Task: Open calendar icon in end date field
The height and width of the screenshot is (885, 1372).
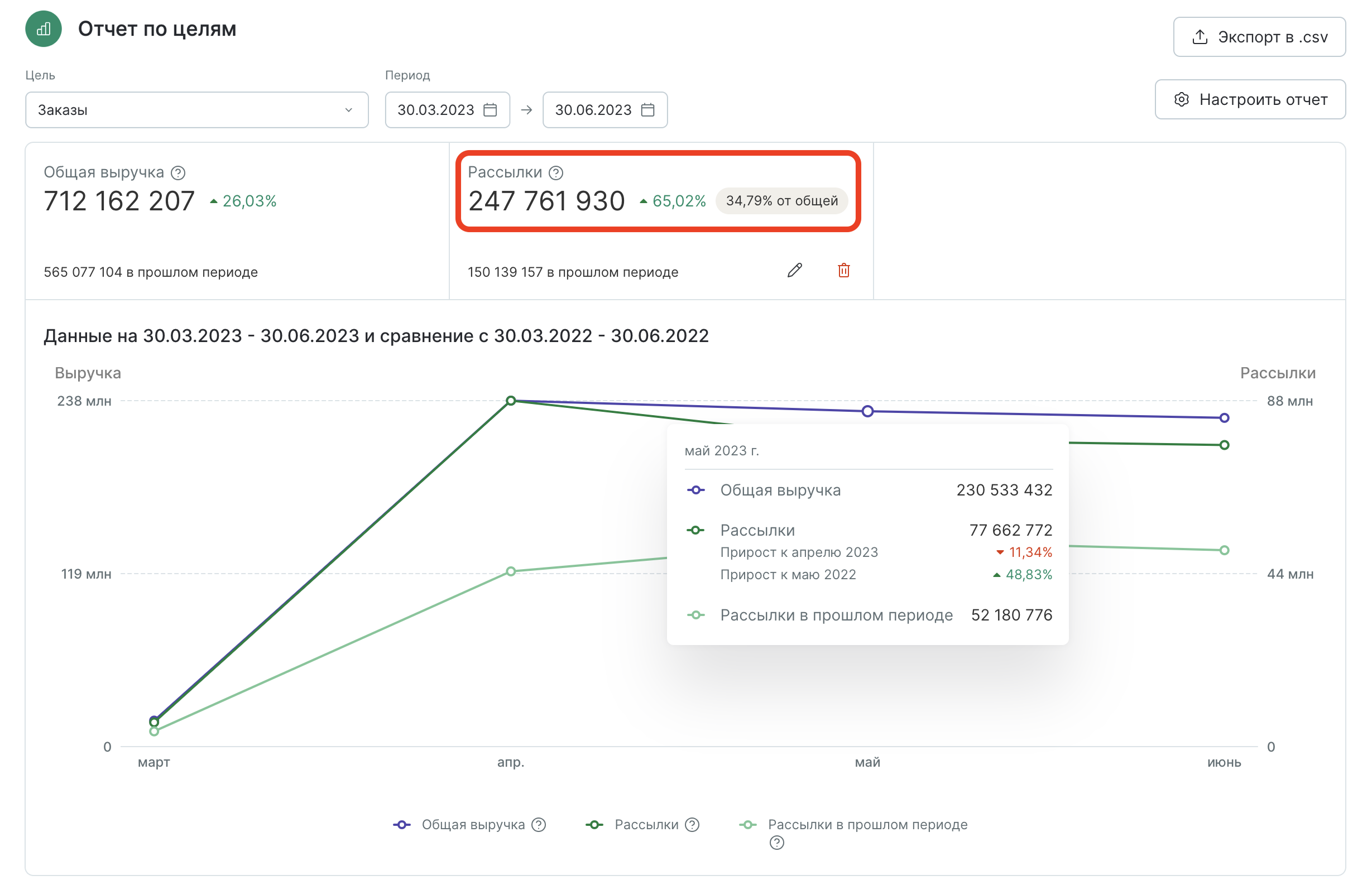Action: [648, 110]
